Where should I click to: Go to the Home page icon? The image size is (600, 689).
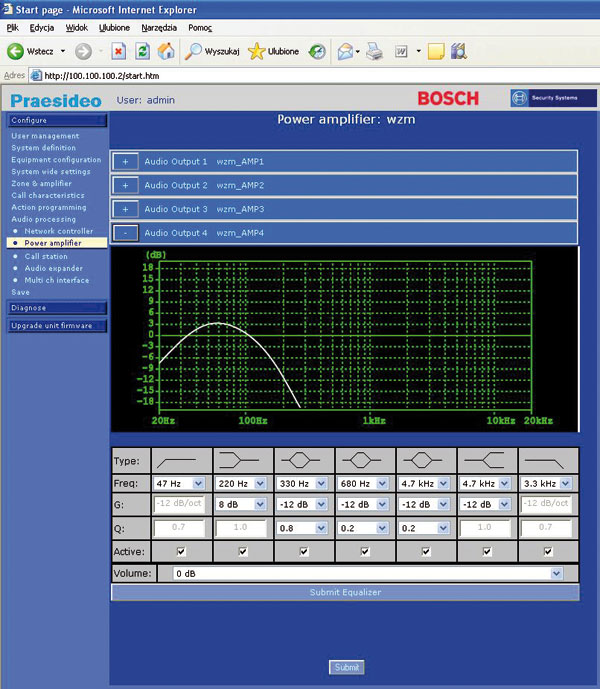(x=166, y=51)
